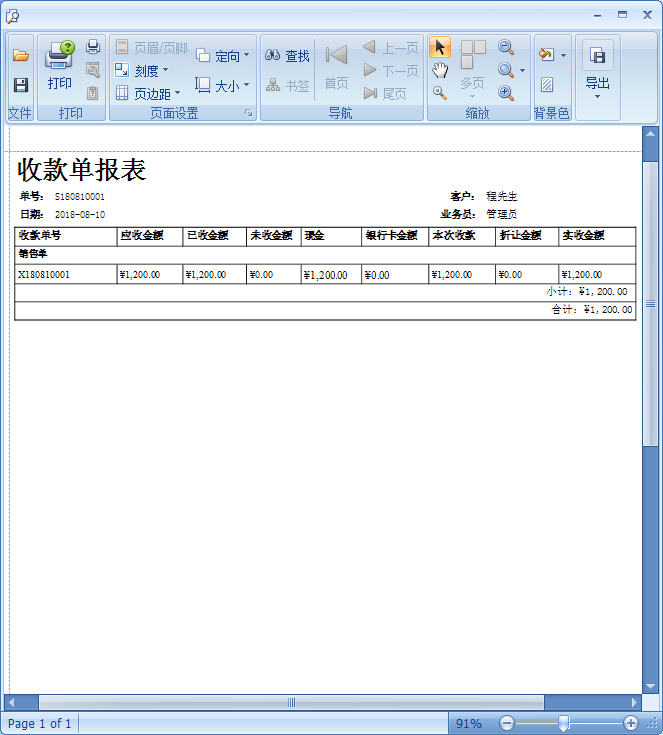Open the Export (导出) menu
Viewport: 663px width, 735px height.
tap(598, 68)
